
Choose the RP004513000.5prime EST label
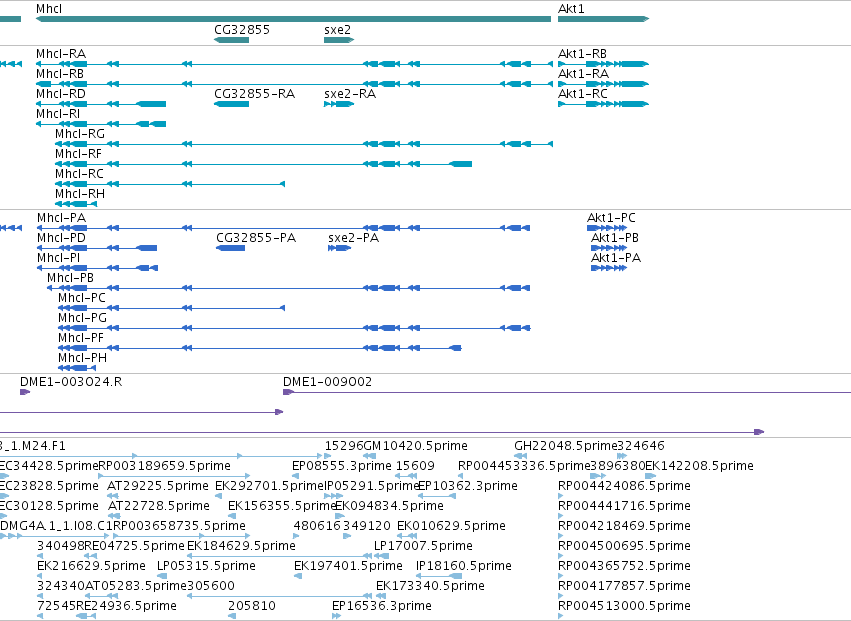[624, 606]
